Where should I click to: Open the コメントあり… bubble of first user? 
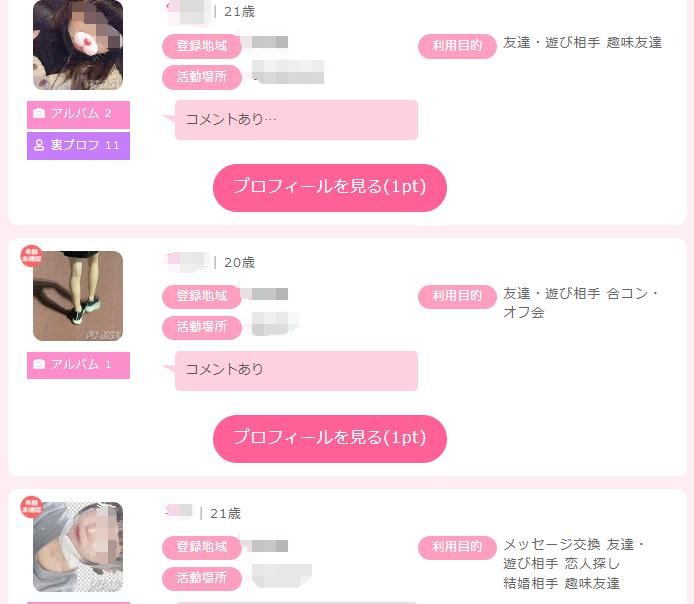point(296,120)
